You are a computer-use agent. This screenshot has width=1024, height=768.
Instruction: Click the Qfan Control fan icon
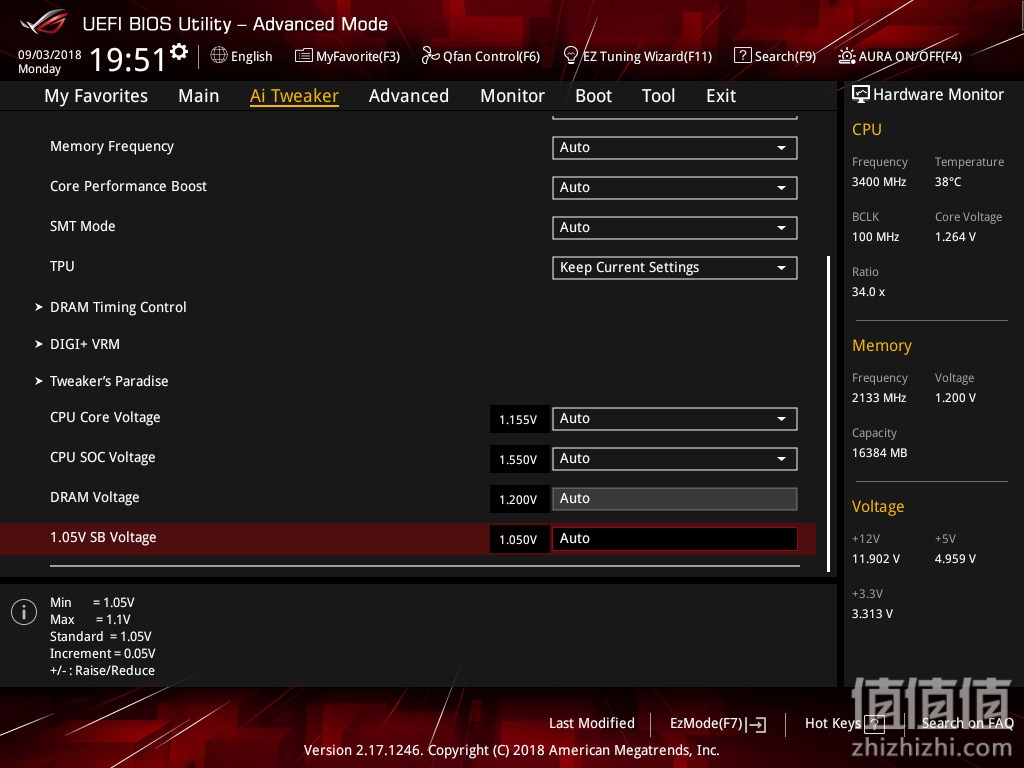coord(430,56)
